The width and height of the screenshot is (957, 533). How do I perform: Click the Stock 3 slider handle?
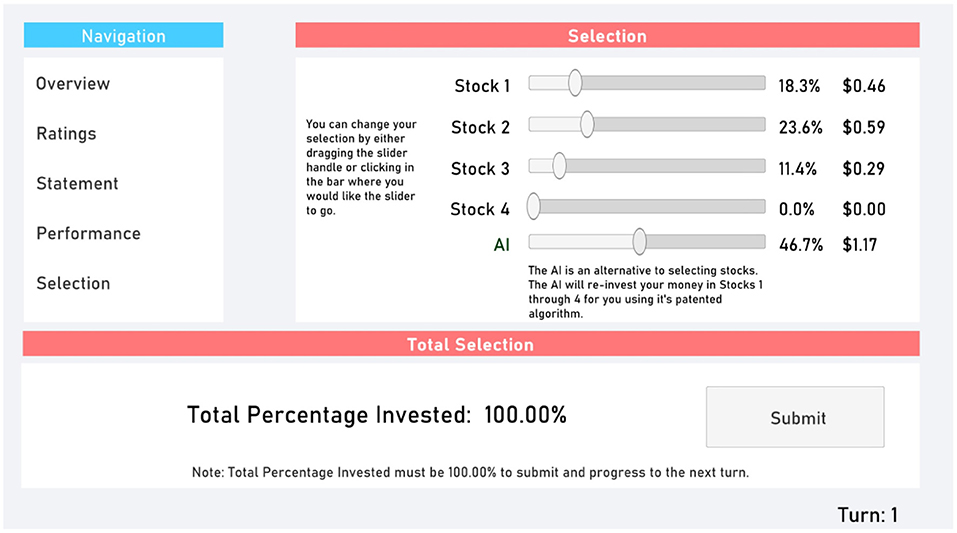pyautogui.click(x=559, y=166)
